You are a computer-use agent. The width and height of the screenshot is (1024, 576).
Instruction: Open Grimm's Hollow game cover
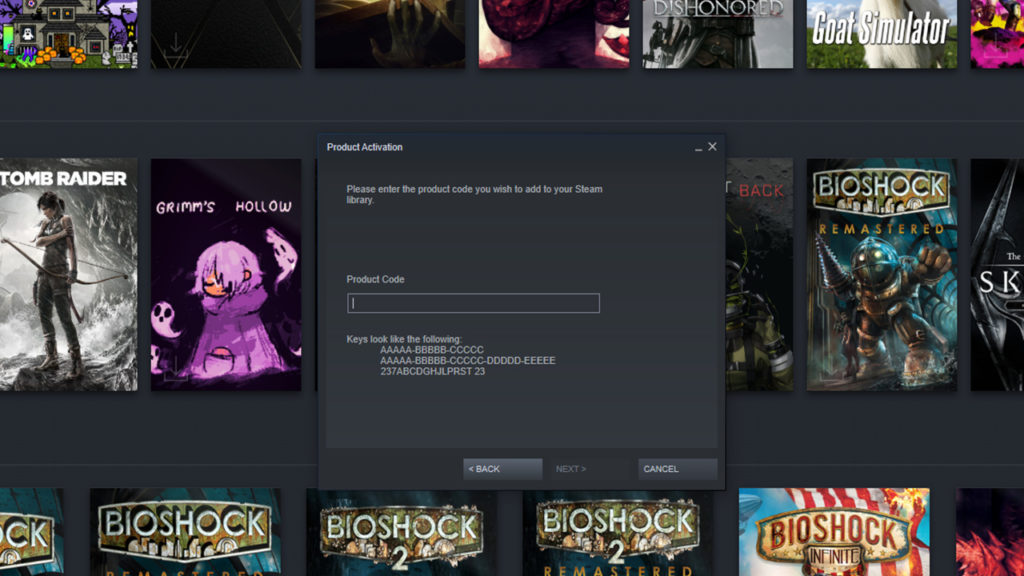226,274
